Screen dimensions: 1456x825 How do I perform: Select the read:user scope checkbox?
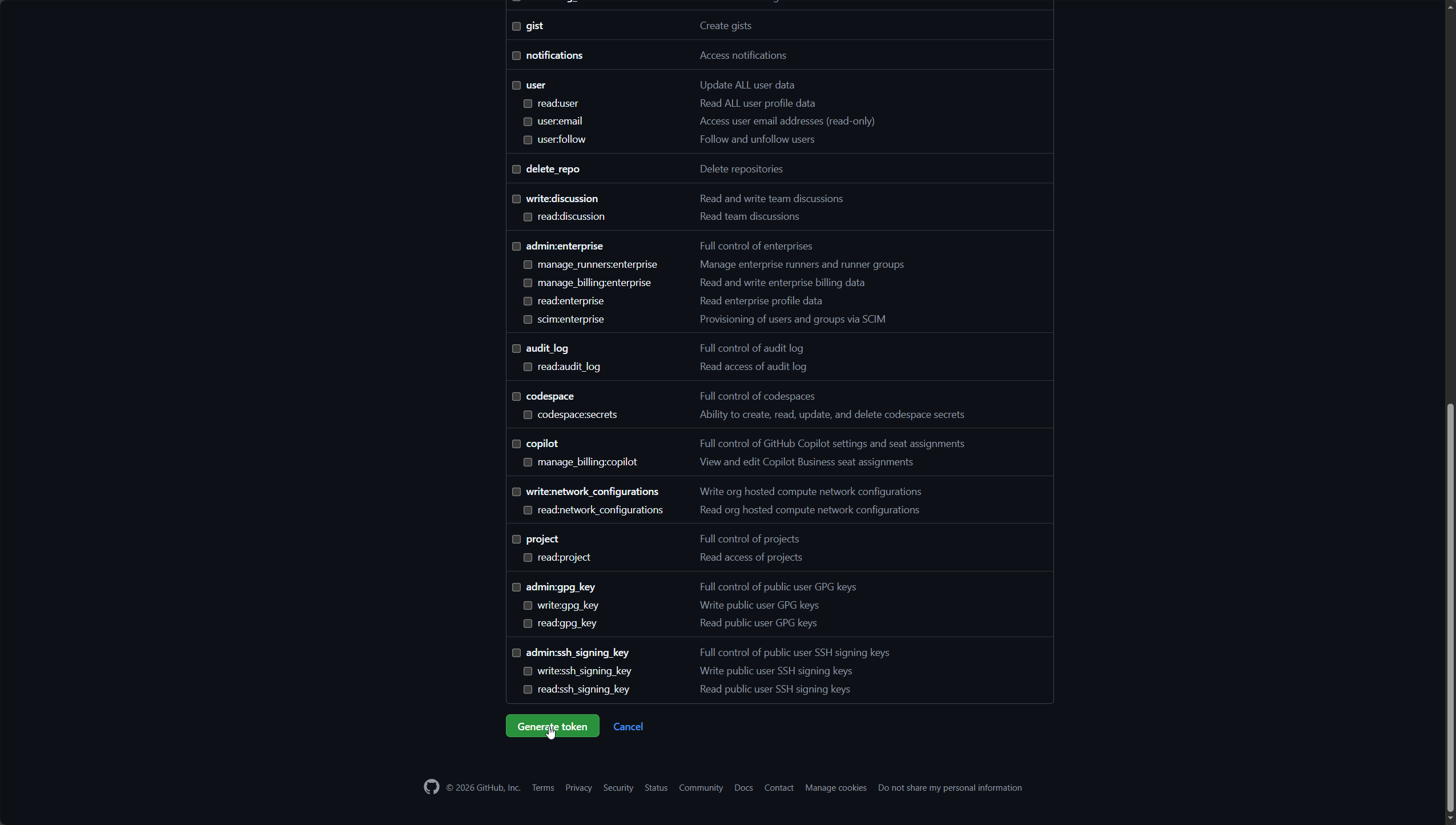(x=528, y=104)
